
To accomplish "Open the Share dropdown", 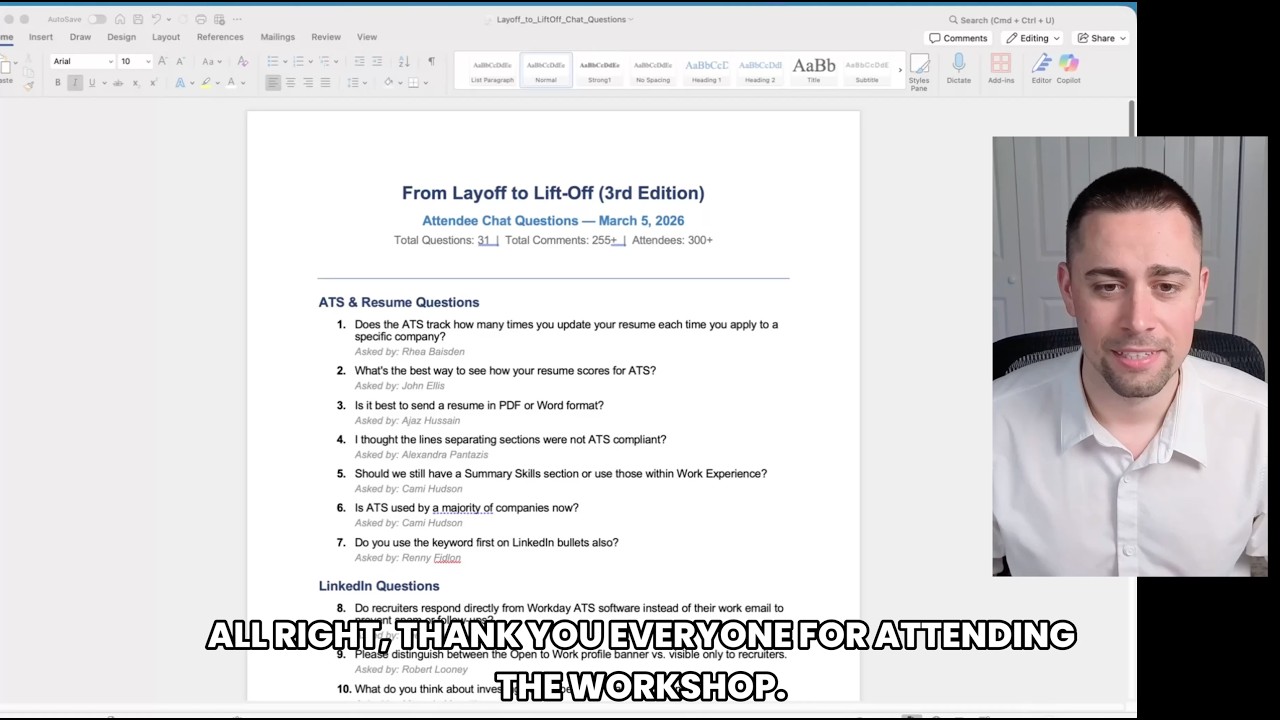I will (x=1101, y=38).
